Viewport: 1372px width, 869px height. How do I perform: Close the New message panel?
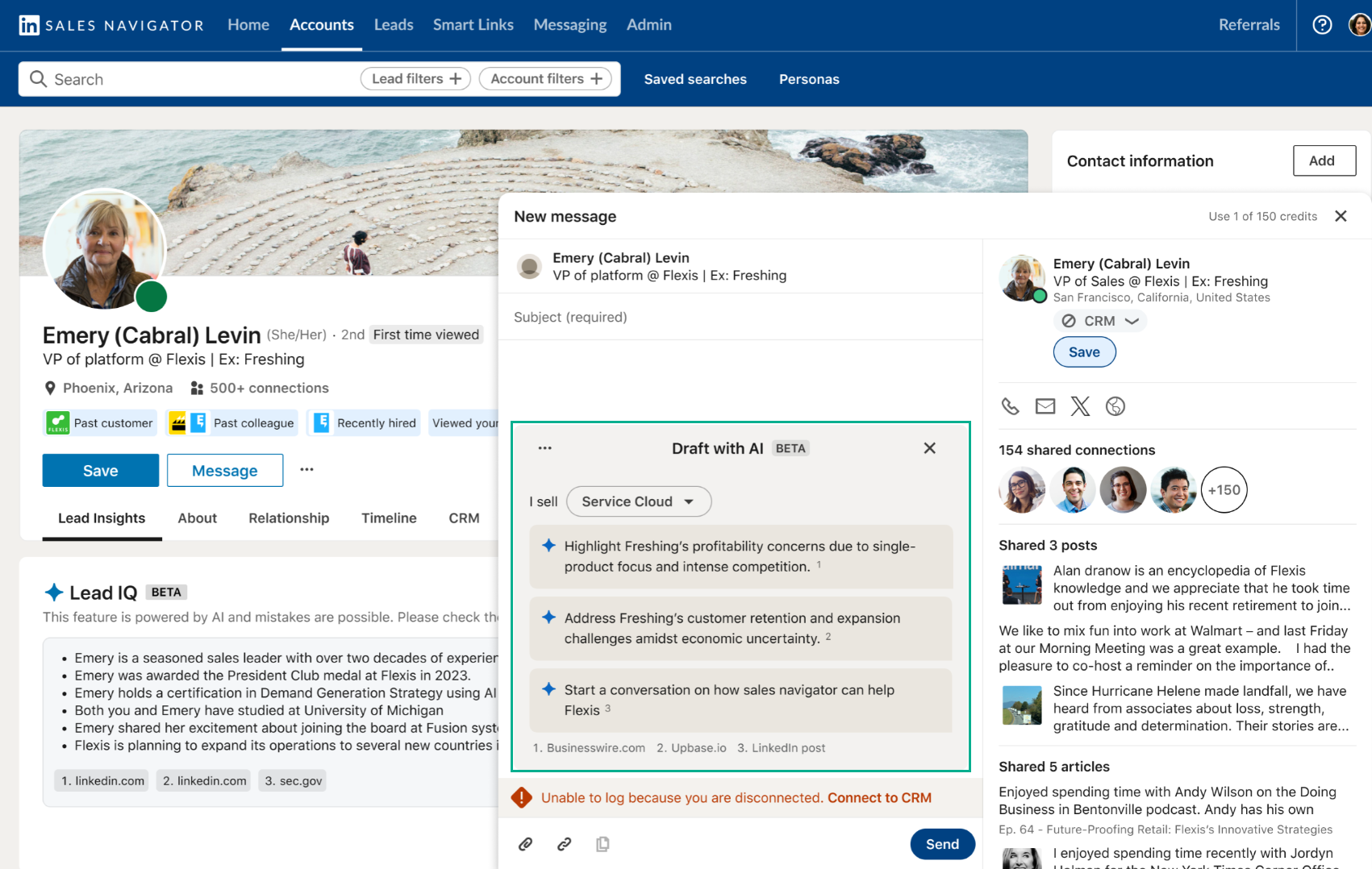(x=1341, y=216)
